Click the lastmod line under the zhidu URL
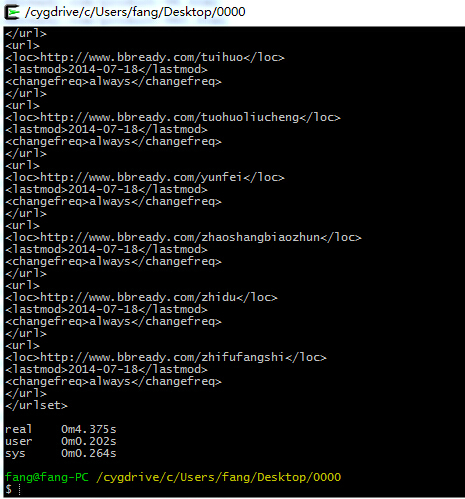This screenshot has height=499, width=465. click(106, 309)
